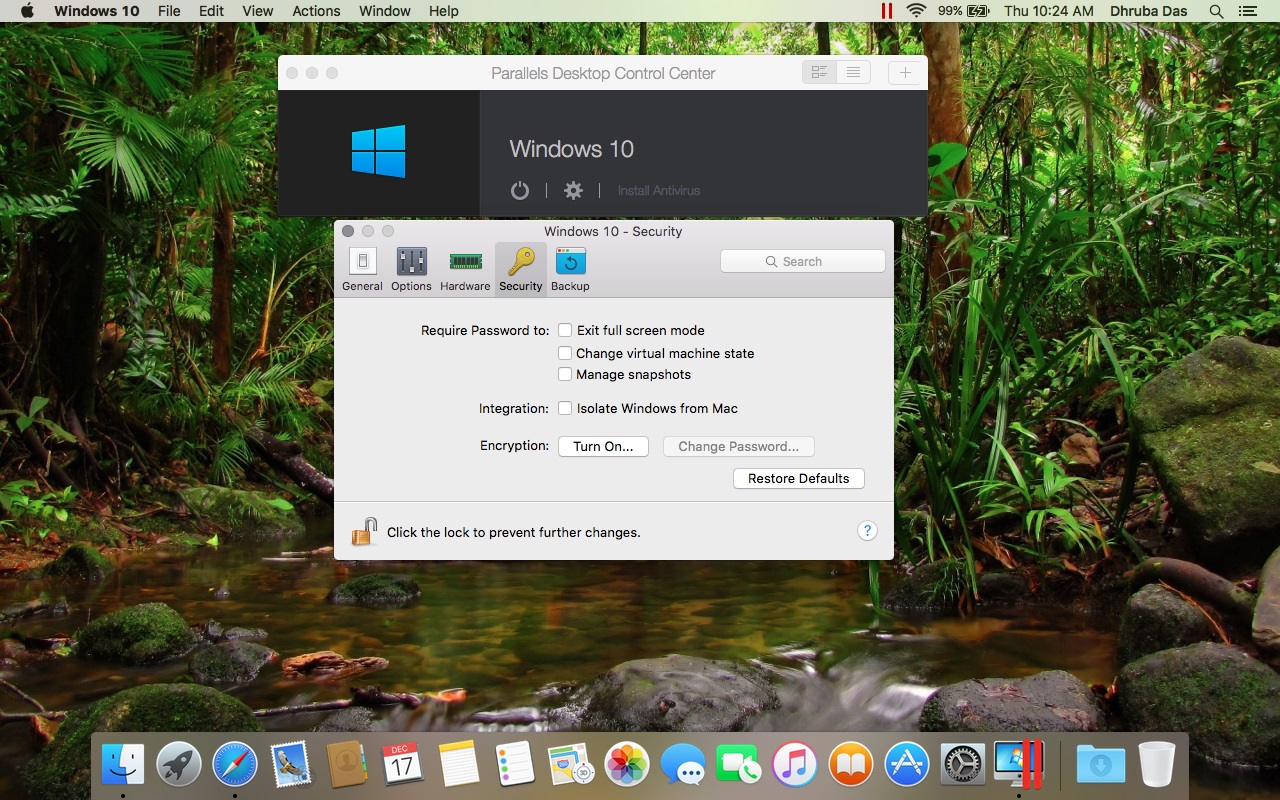Open the Help menu
The image size is (1280, 800).
pos(443,11)
